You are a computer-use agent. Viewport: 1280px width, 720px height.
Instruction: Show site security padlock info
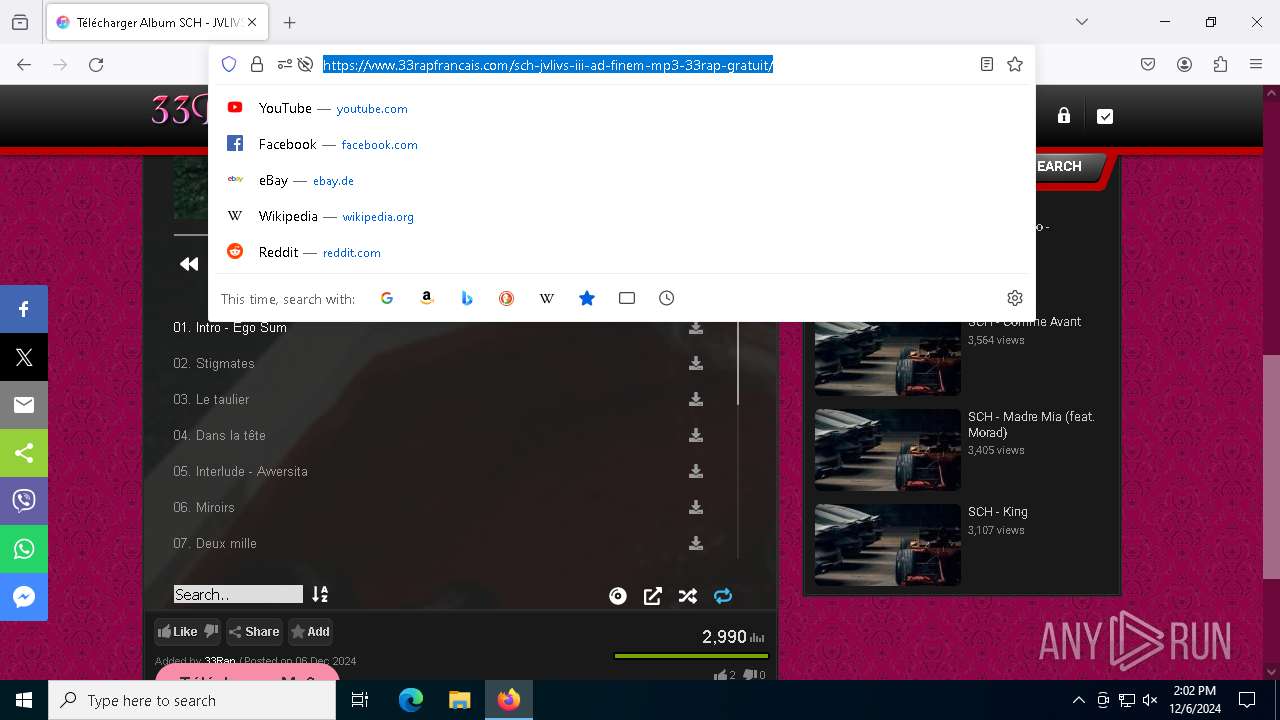[257, 64]
